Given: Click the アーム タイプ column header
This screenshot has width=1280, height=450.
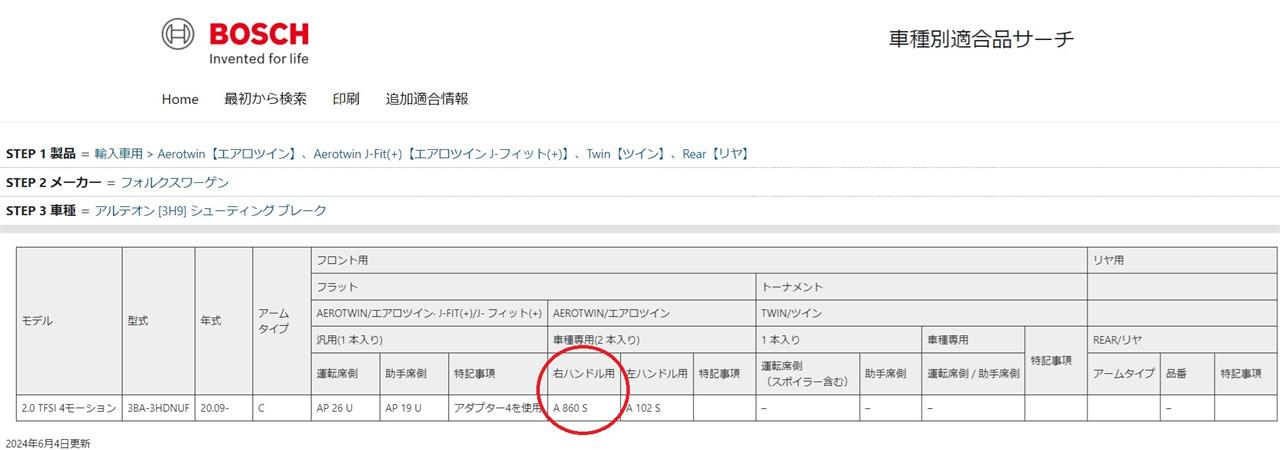Looking at the screenshot, I should pos(281,321).
